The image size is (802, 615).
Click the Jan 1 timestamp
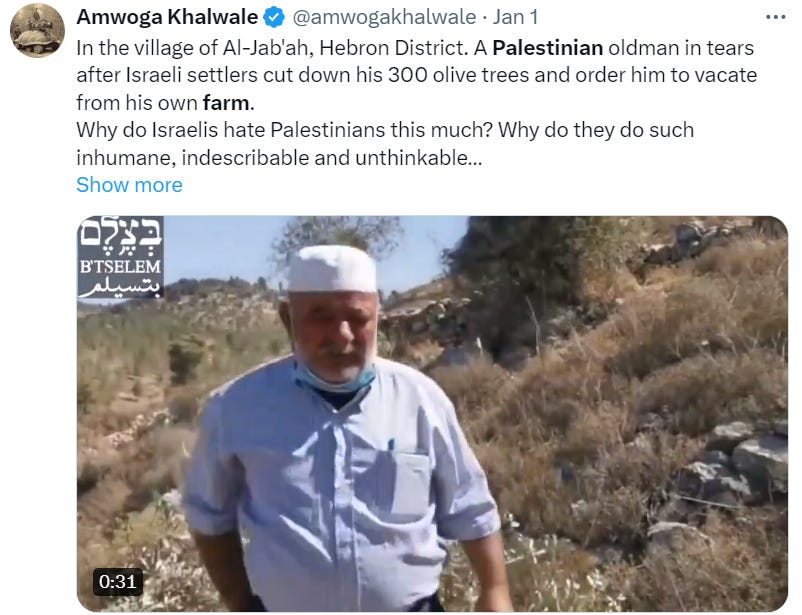(x=515, y=17)
